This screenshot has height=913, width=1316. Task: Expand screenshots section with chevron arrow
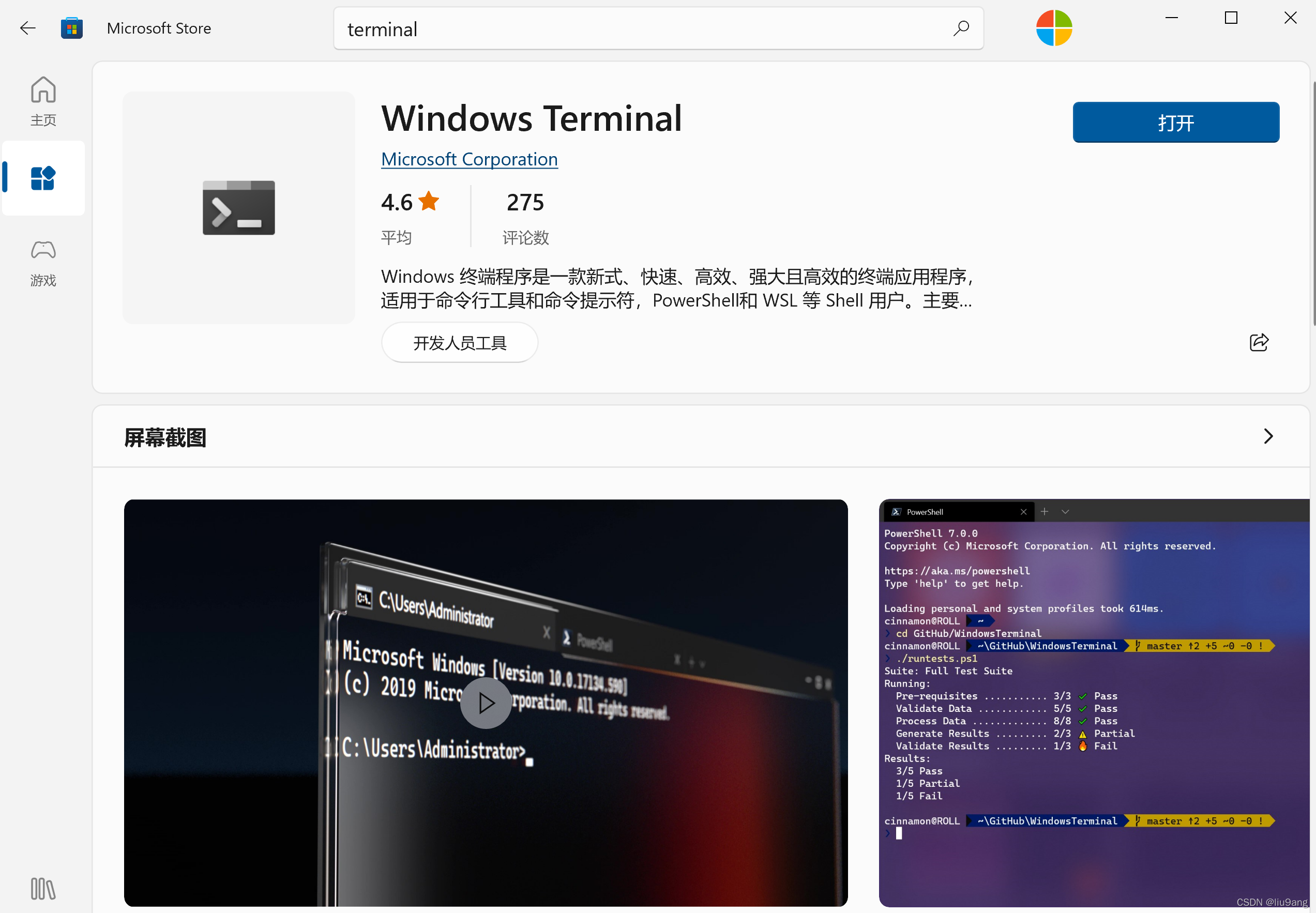(x=1268, y=436)
